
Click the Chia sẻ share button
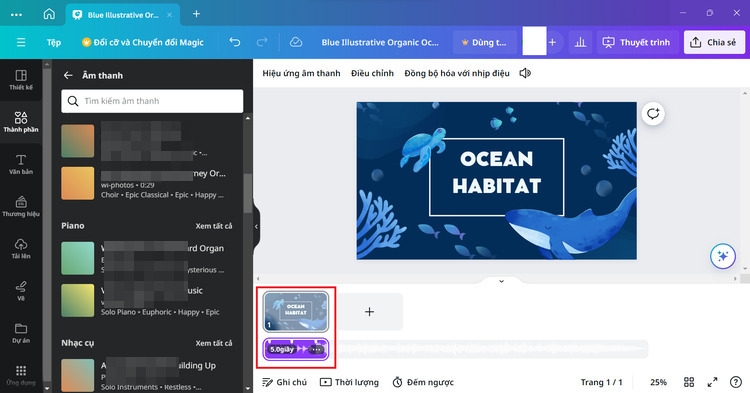(x=714, y=42)
